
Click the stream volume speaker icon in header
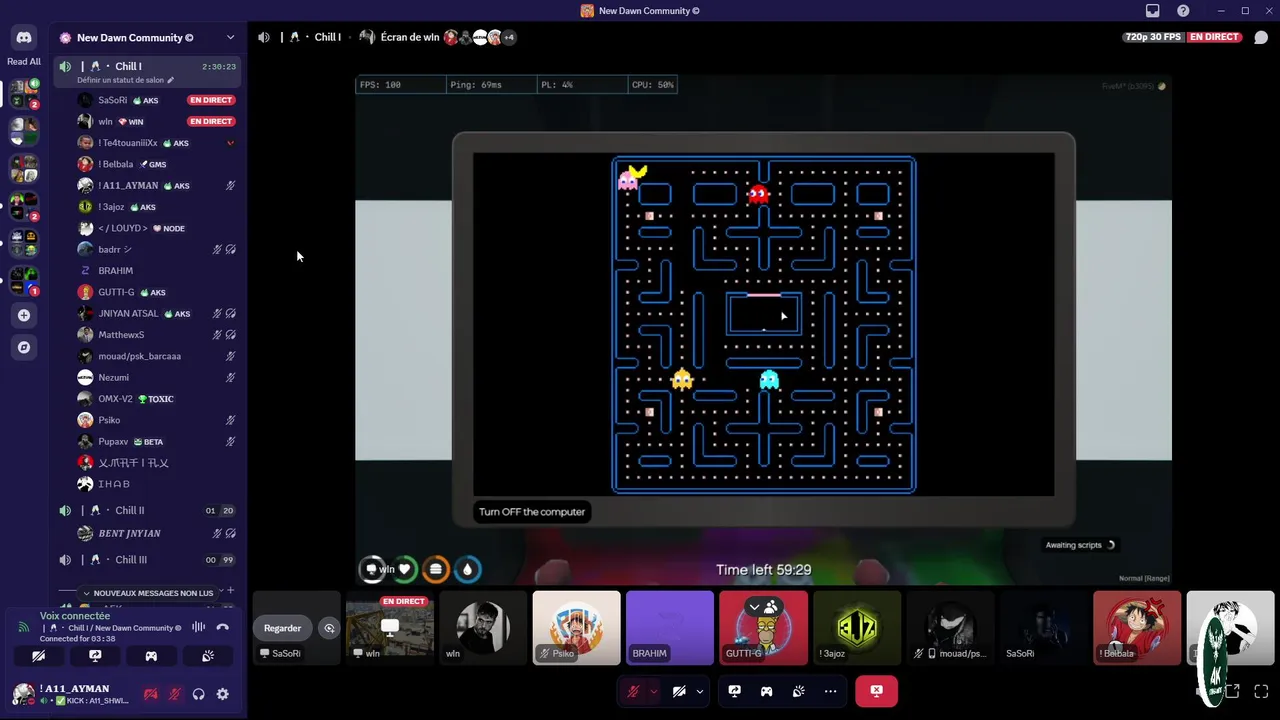click(264, 37)
